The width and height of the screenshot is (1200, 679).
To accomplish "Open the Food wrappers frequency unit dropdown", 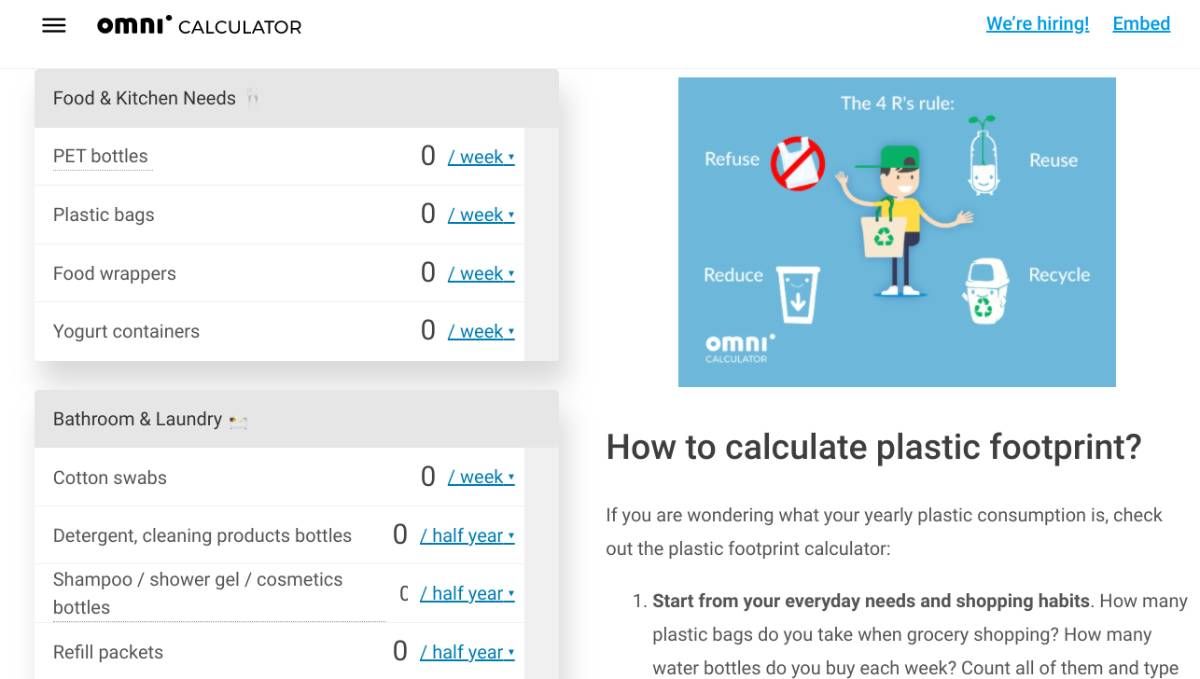I will [x=481, y=273].
